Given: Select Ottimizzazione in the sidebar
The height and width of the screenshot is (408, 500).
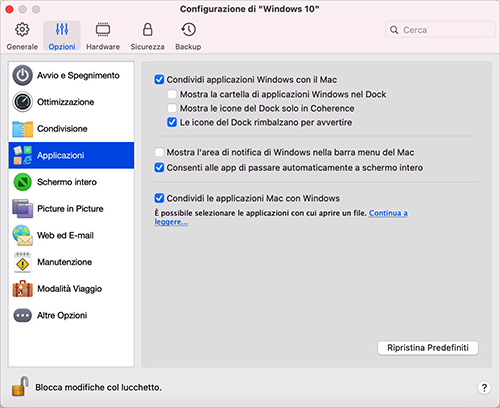Looking at the screenshot, I should pyautogui.click(x=65, y=102).
